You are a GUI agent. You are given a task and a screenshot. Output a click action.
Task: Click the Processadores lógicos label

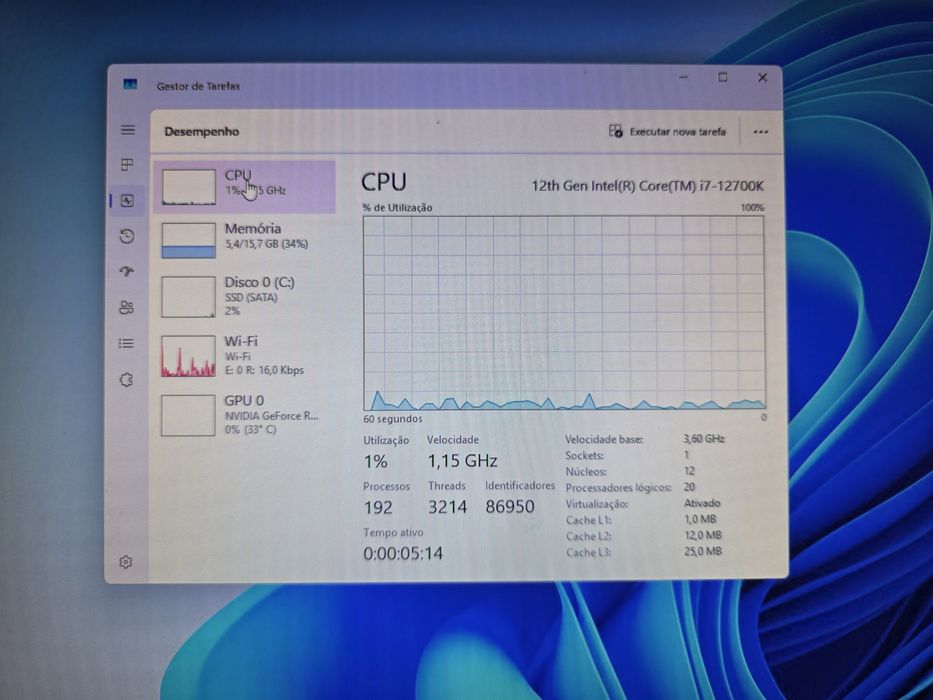[618, 488]
